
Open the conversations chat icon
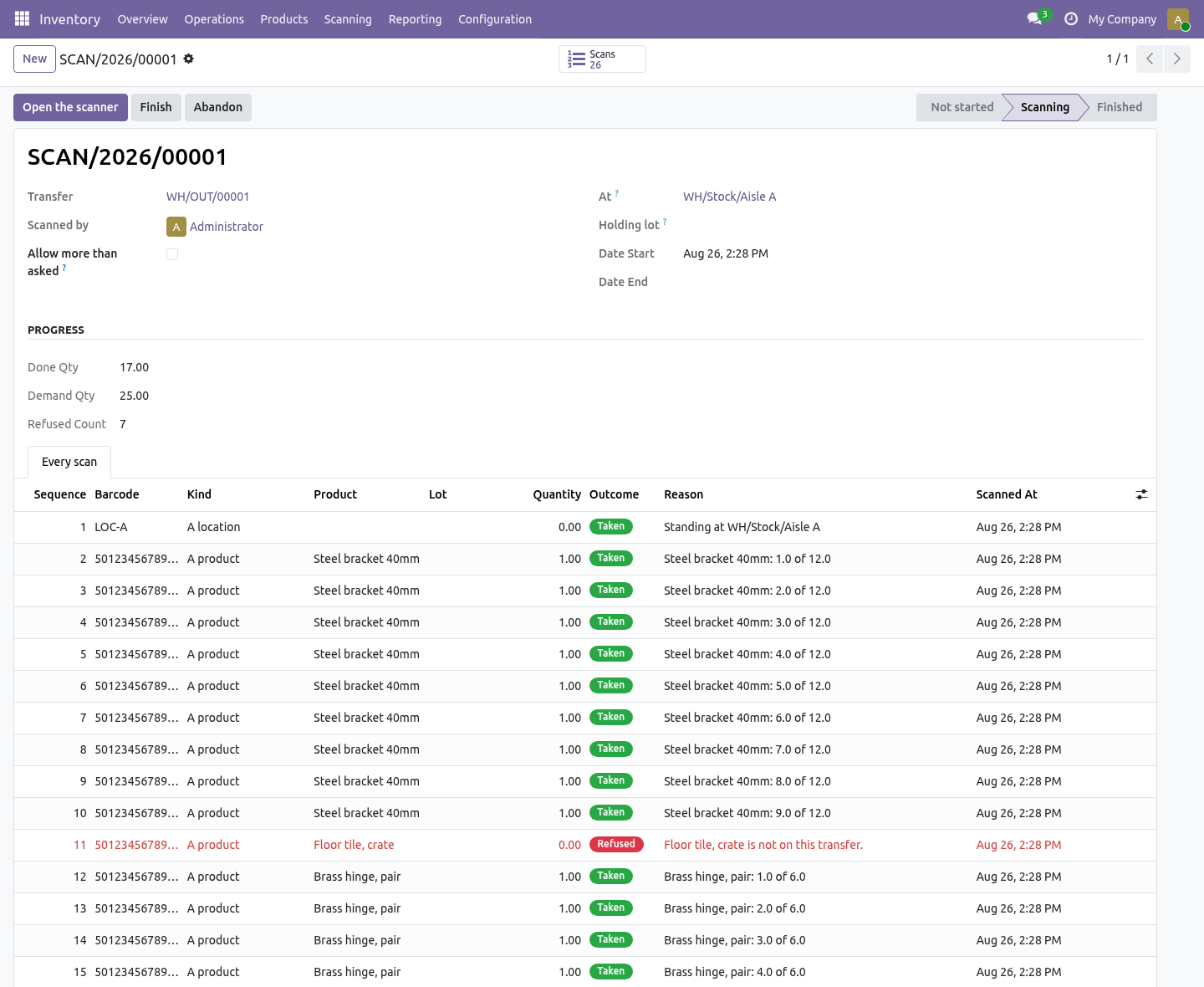[x=1034, y=18]
